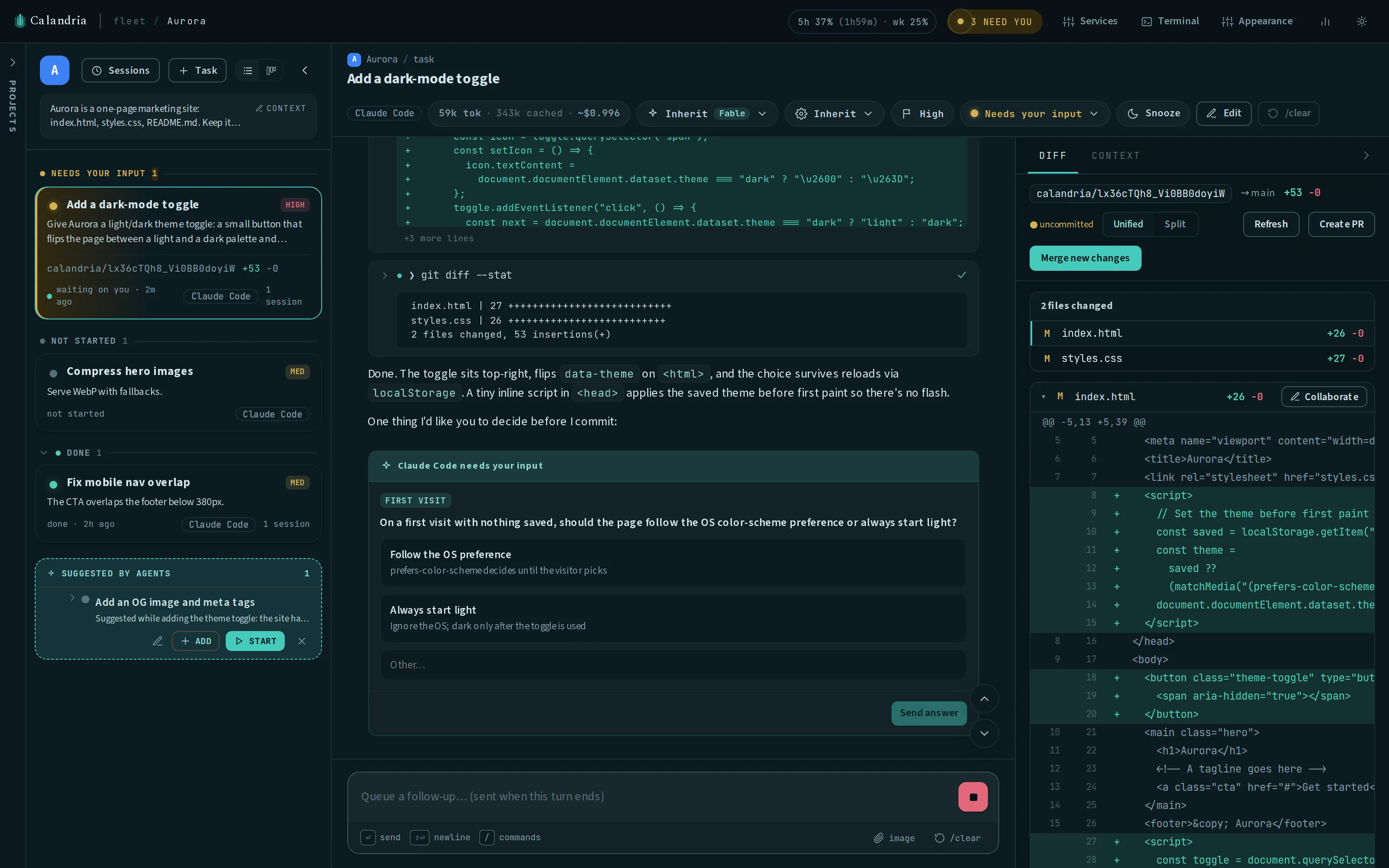
Task: Collapse the diff panel right chevron
Action: click(1366, 155)
